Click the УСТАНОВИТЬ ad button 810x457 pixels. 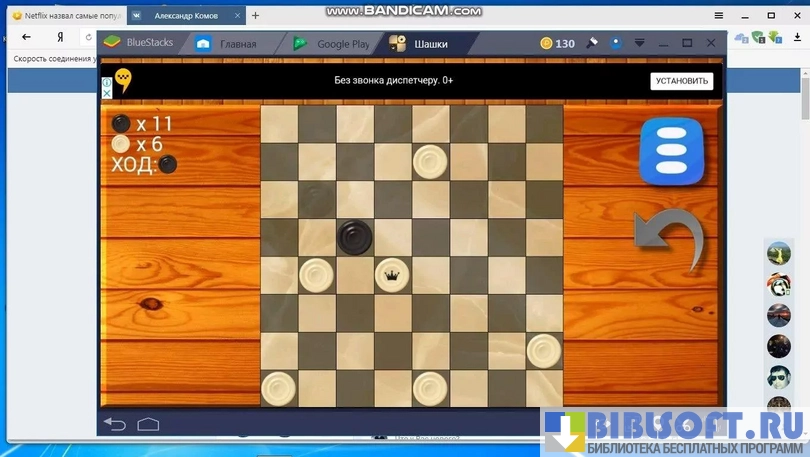tap(681, 81)
